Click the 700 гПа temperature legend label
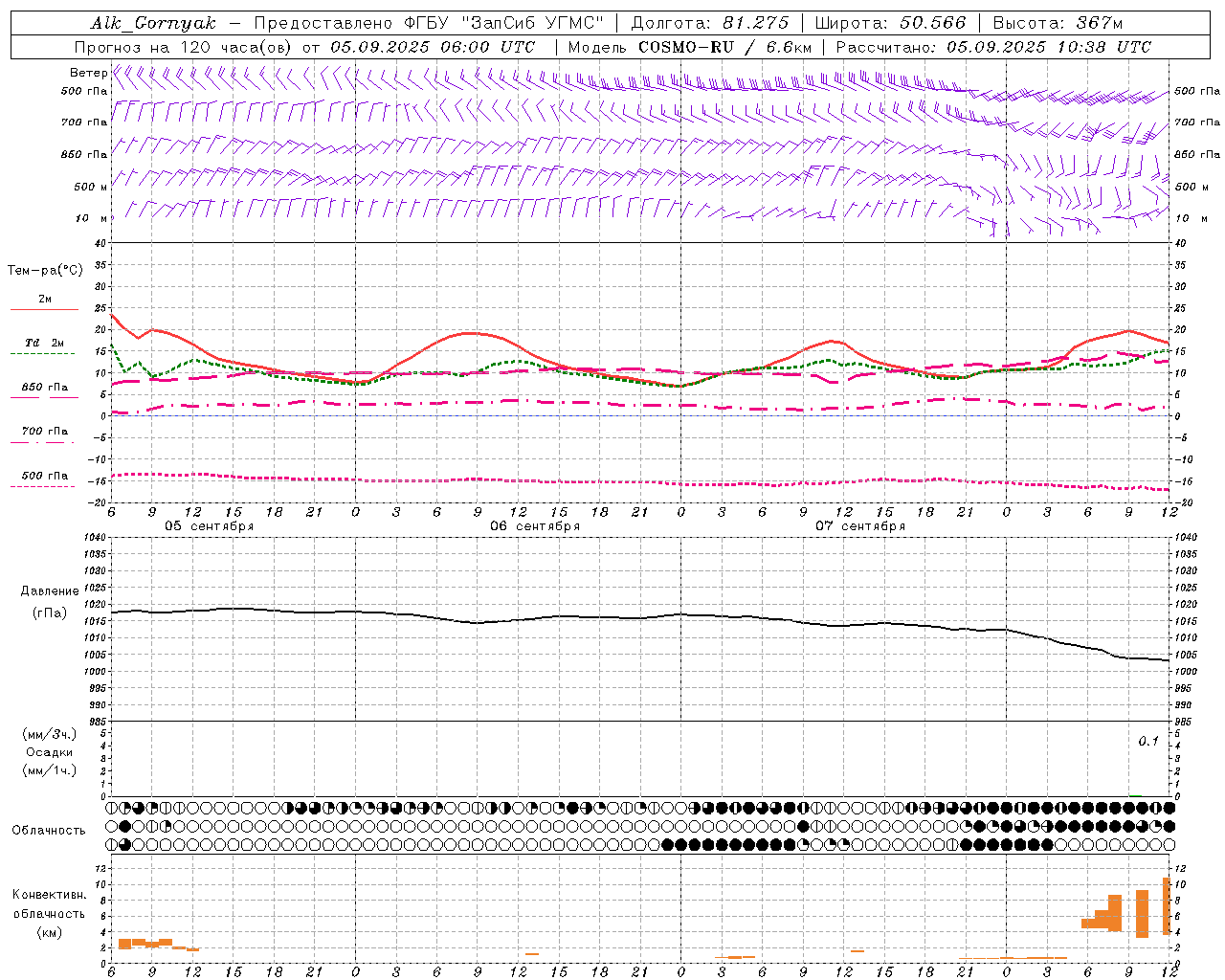This screenshot has height=980, width=1225. click(45, 432)
